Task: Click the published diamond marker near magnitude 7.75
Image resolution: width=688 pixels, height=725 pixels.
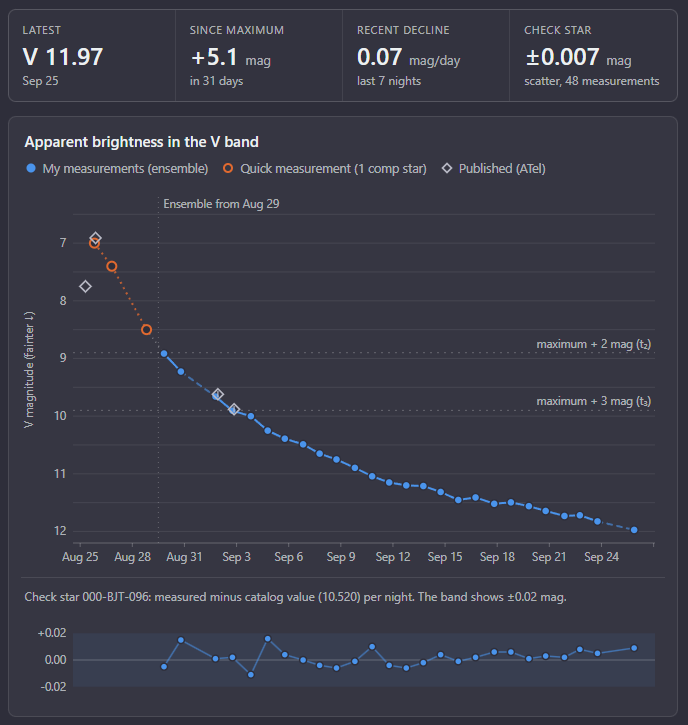Action: click(85, 287)
